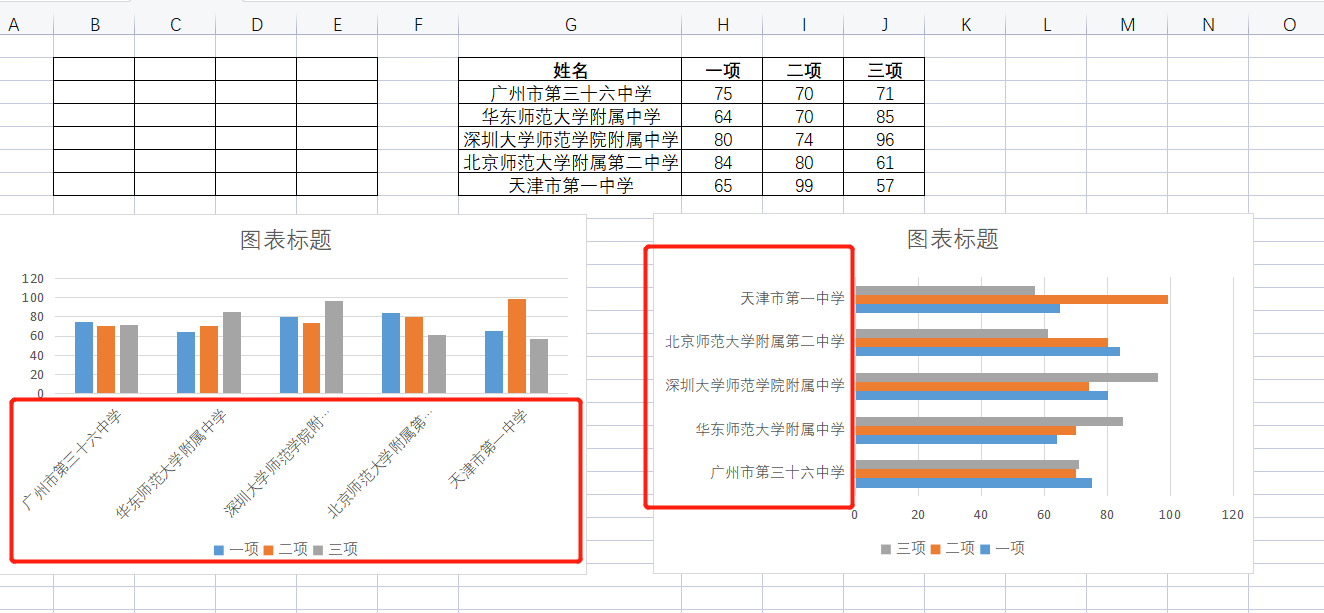The height and width of the screenshot is (613, 1324).
Task: Click the cell with value 85
Action: [884, 116]
